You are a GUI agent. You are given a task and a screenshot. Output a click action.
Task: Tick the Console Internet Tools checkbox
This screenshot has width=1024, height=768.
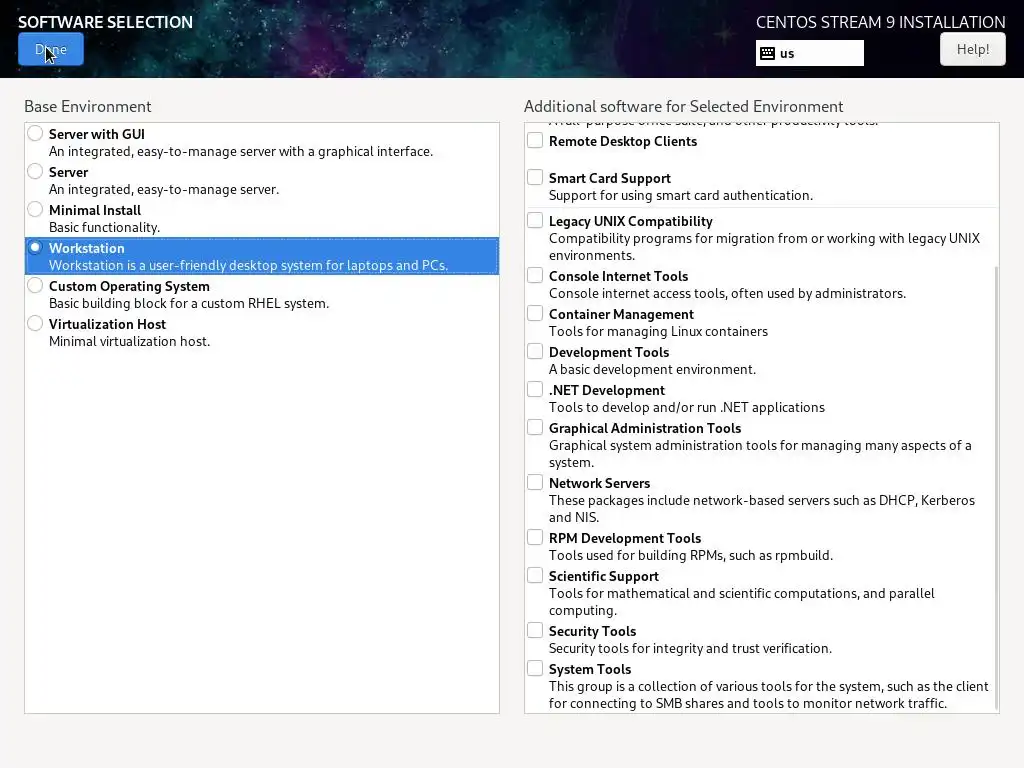(x=536, y=276)
